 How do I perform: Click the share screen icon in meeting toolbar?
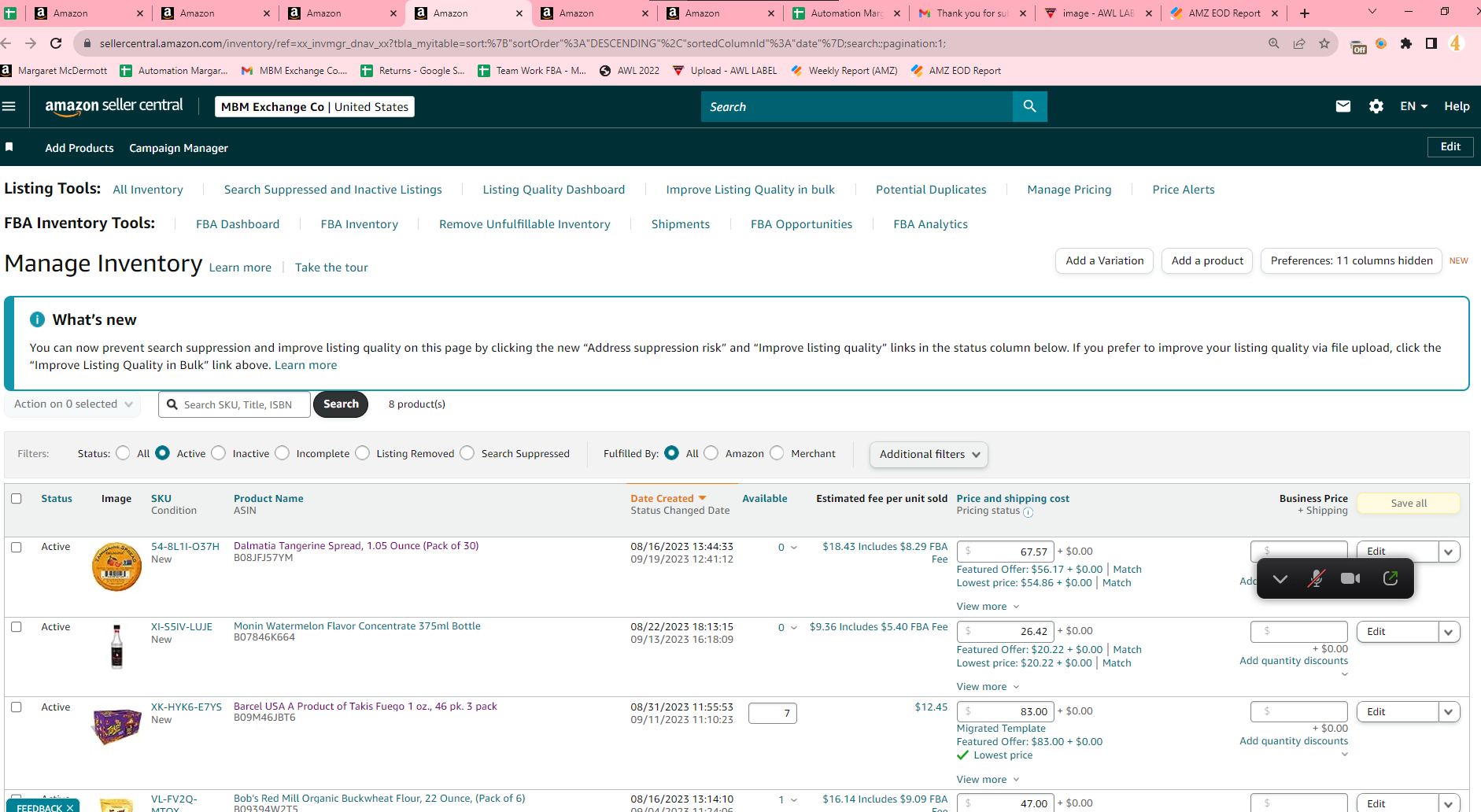[x=1391, y=579]
